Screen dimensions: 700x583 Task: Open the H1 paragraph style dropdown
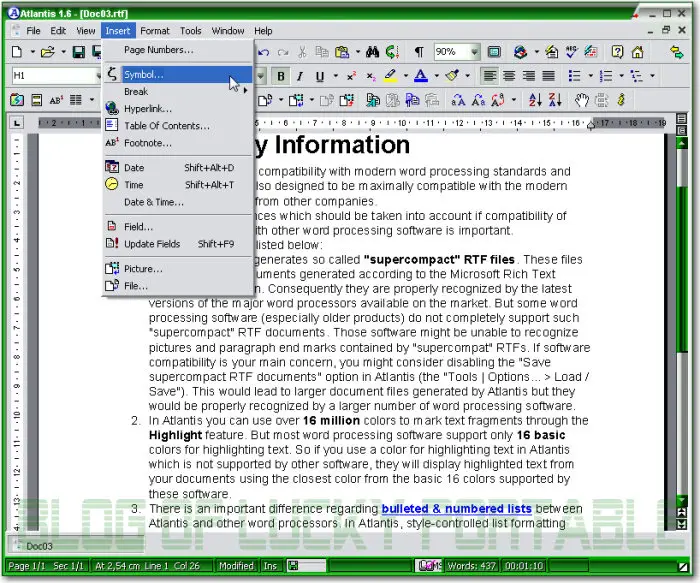[98, 76]
